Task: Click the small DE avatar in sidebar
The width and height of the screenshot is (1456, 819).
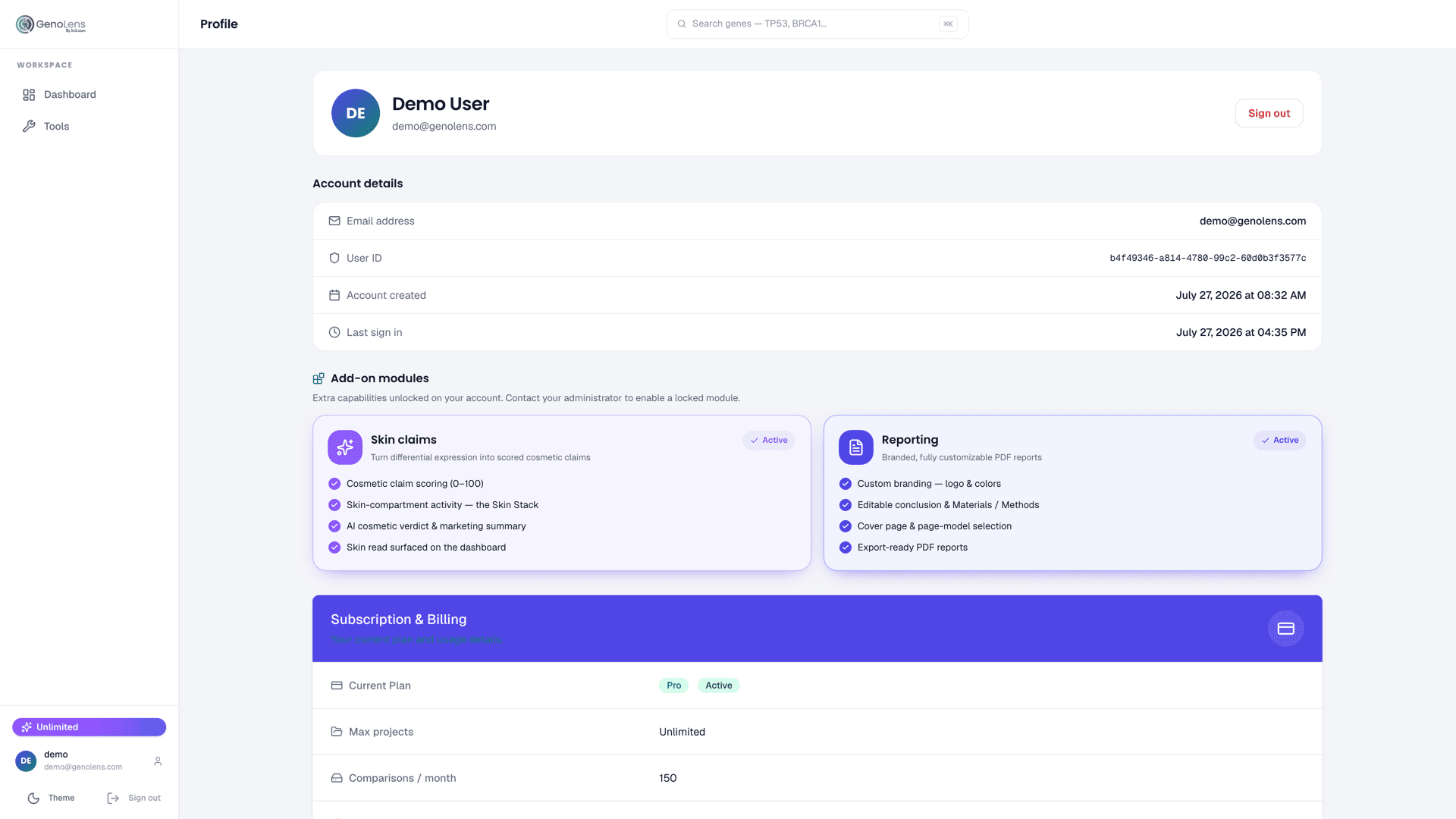Action: 26,761
